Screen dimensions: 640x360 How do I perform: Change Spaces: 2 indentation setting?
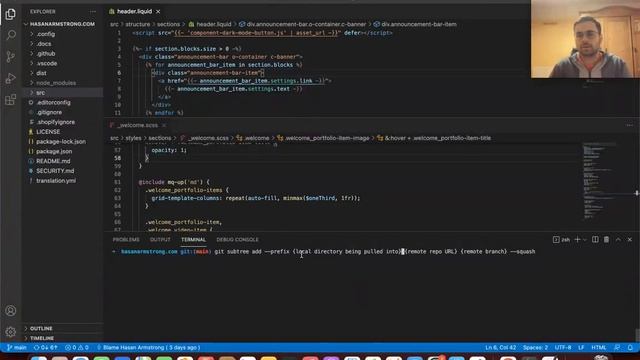pos(535,348)
